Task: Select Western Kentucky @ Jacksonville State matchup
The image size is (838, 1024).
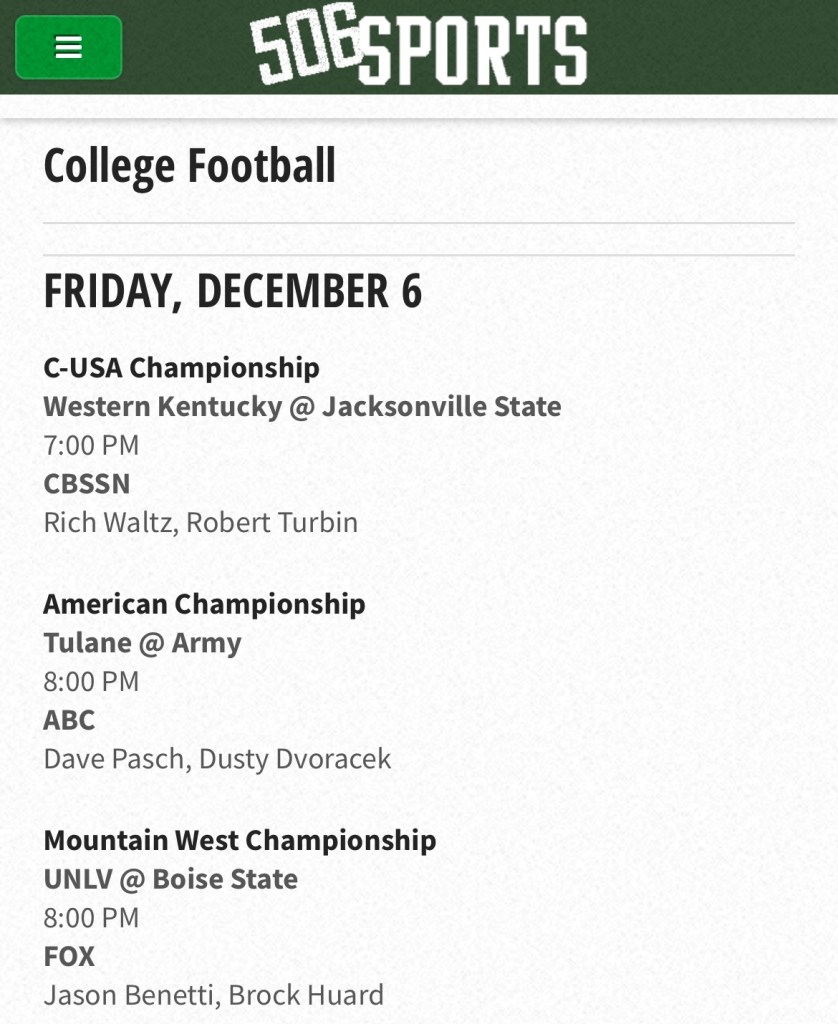Action: pos(302,406)
